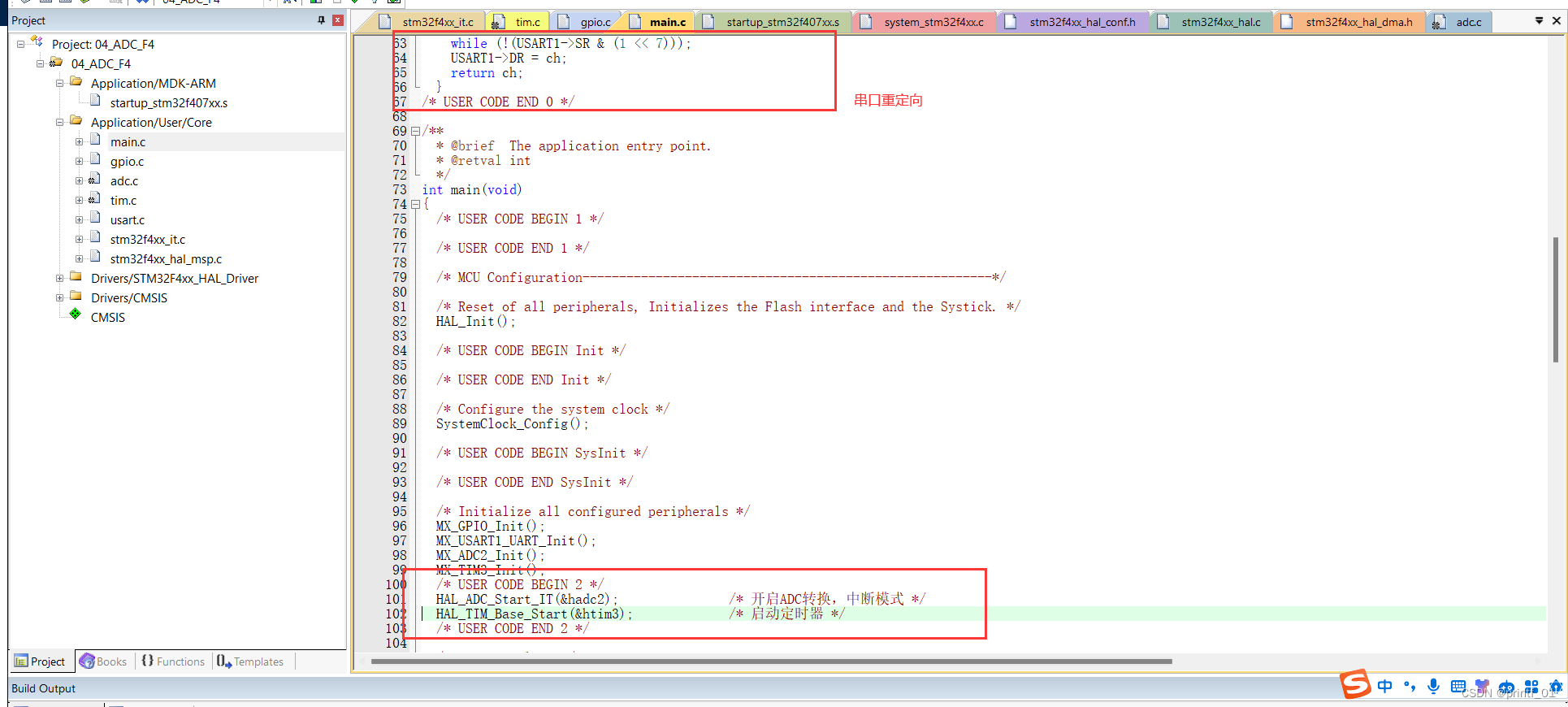Open stm32f4xx_hal.c editor tab

(1211, 22)
